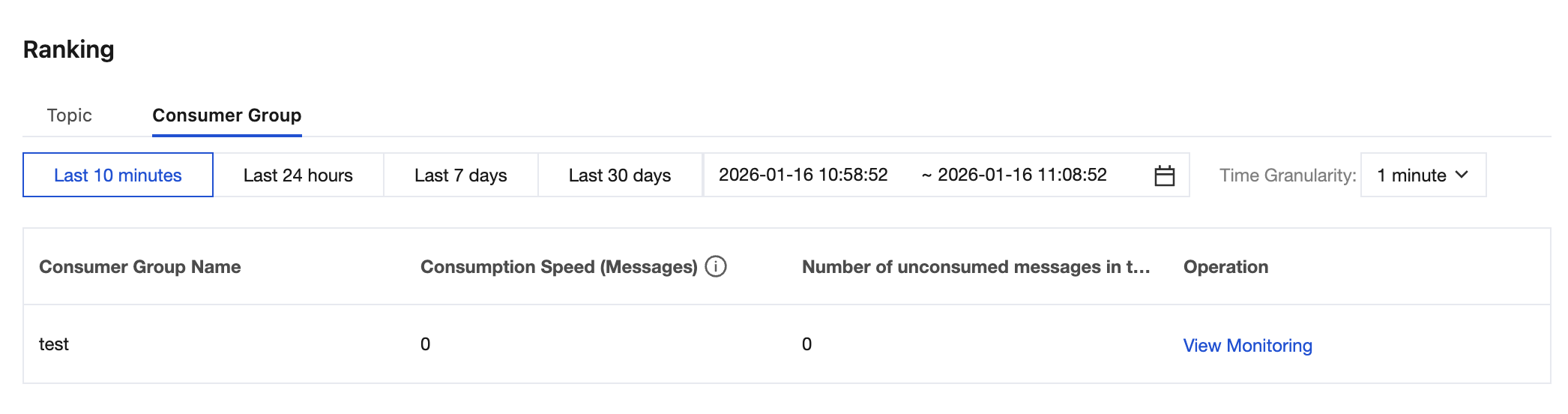Select the Consumer Group tab
Viewport: 1568px width, 414px height.
pyautogui.click(x=226, y=115)
